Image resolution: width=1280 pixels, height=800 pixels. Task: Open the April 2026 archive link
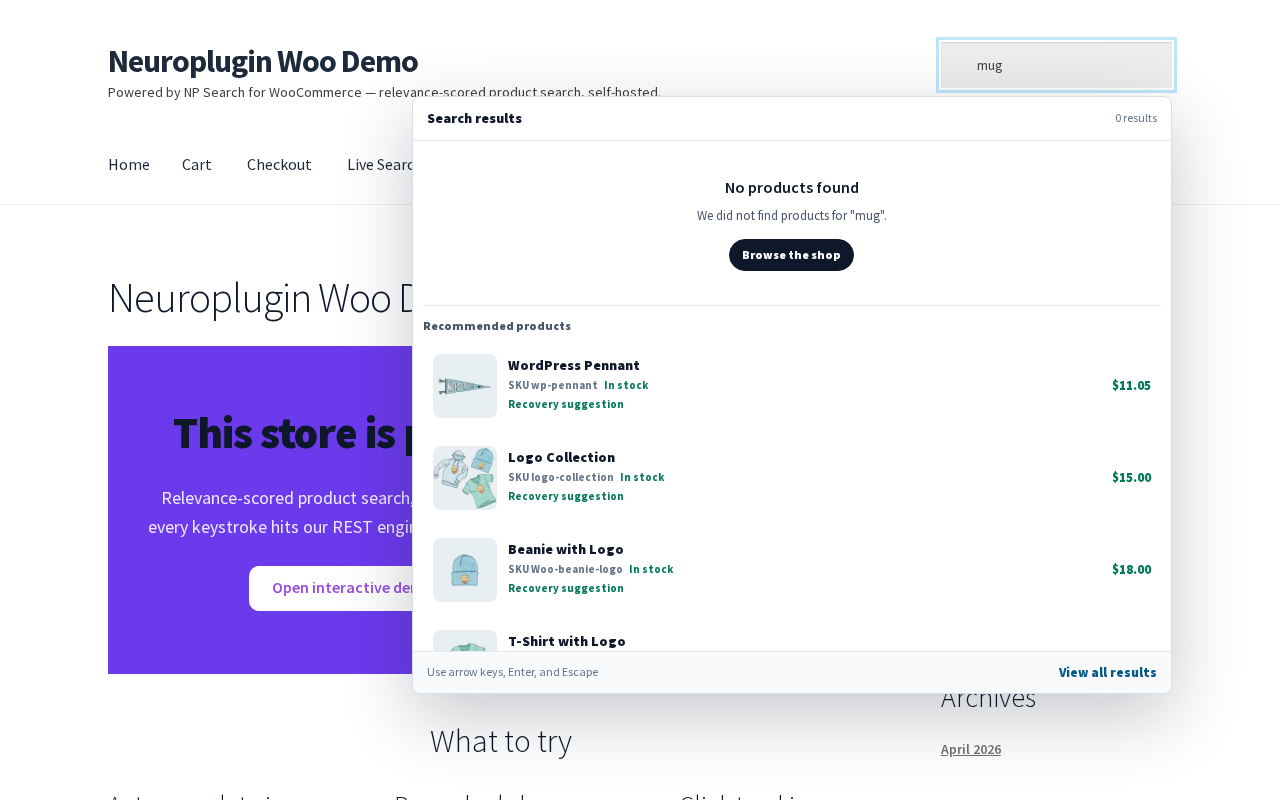pos(971,749)
